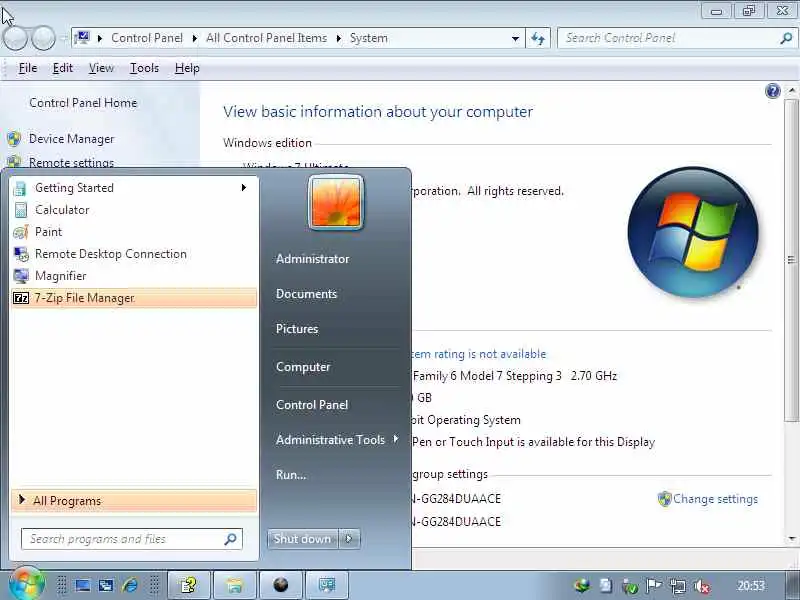Screen dimensions: 800x600
Task: Click the Search Control Panel field
Action: [x=676, y=38]
